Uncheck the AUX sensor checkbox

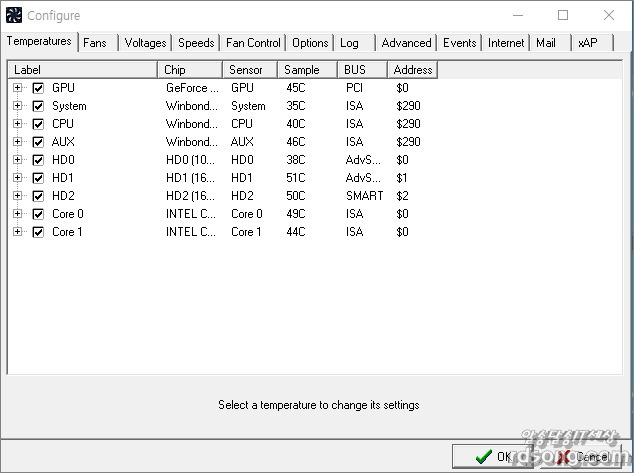38,142
